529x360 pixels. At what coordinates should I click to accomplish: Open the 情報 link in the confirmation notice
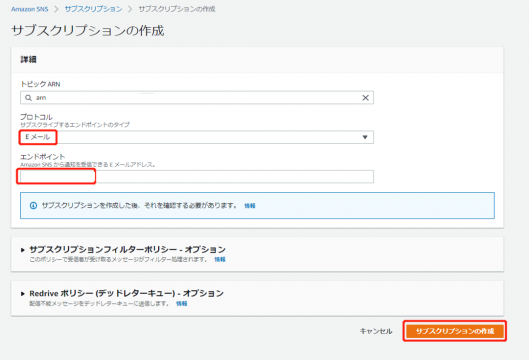(250, 206)
